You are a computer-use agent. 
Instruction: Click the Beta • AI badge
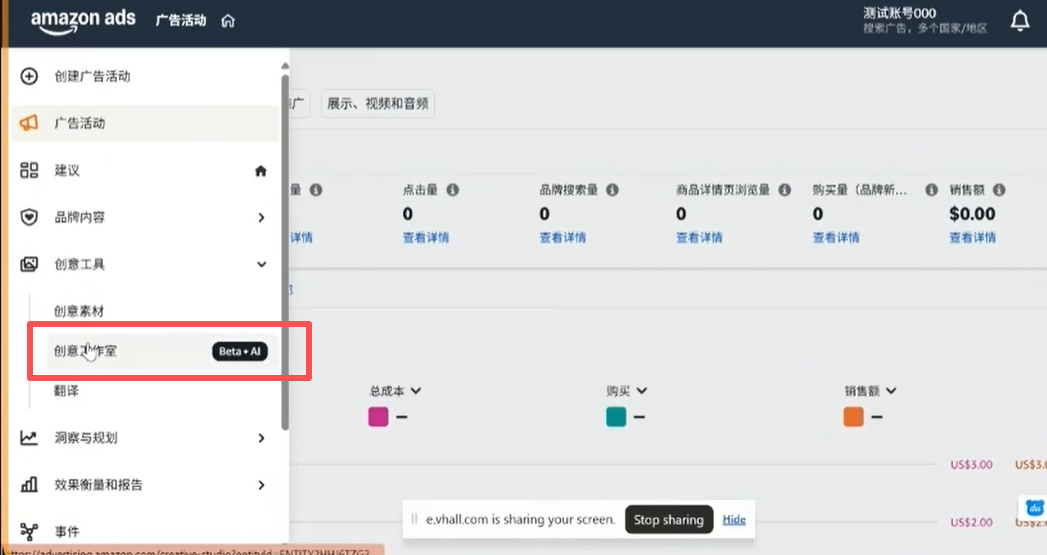pos(240,351)
